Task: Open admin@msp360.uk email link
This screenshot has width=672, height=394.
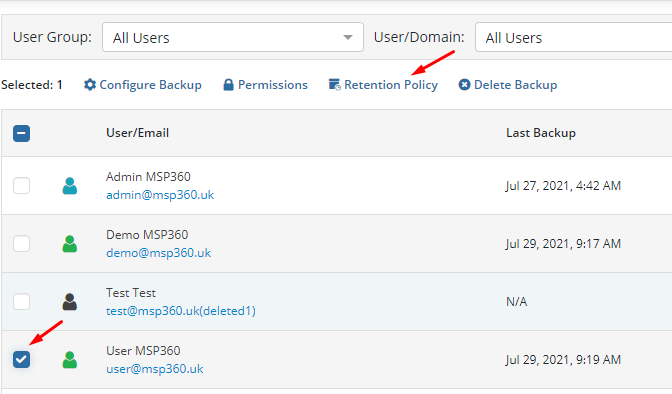Action: coord(160,195)
